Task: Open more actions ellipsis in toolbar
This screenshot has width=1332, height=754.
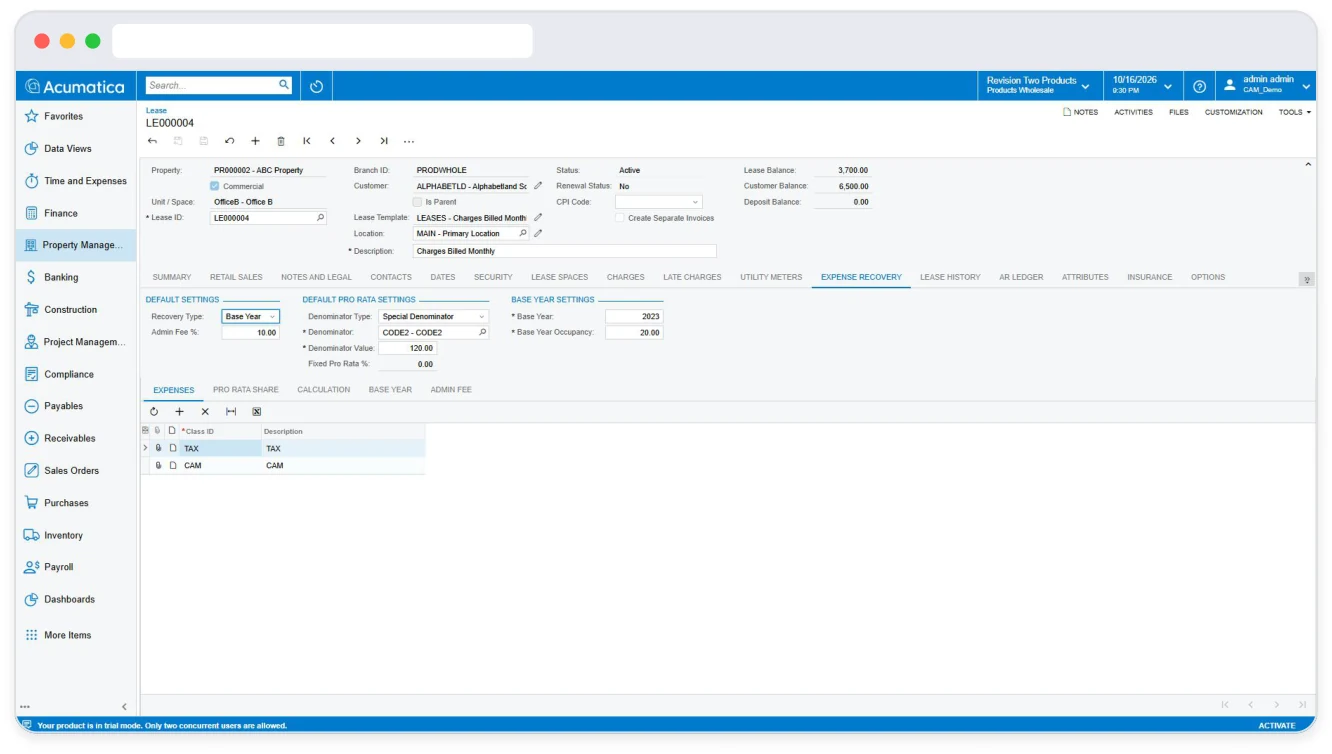Action: point(409,141)
